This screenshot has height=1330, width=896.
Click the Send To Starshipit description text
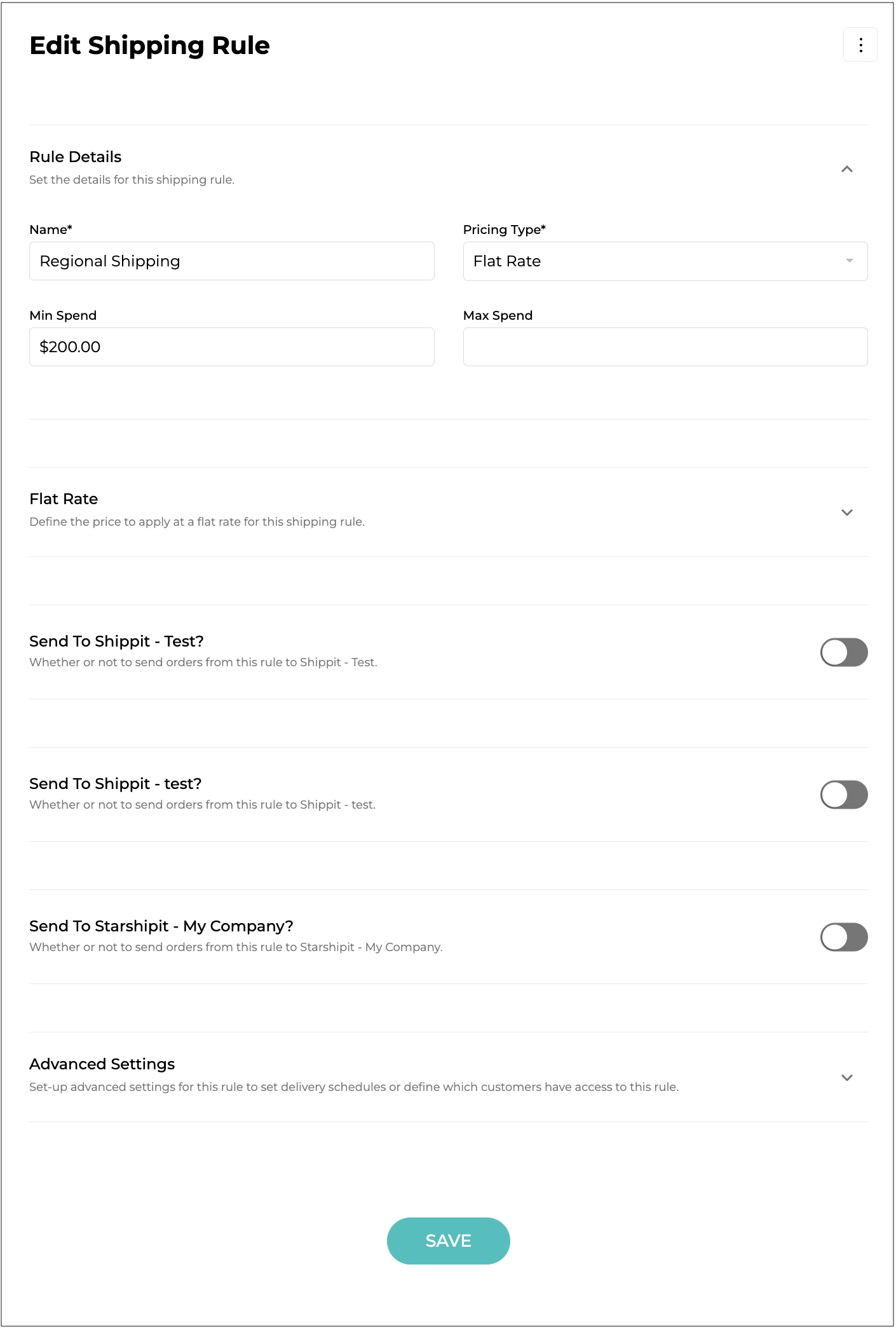tap(236, 947)
